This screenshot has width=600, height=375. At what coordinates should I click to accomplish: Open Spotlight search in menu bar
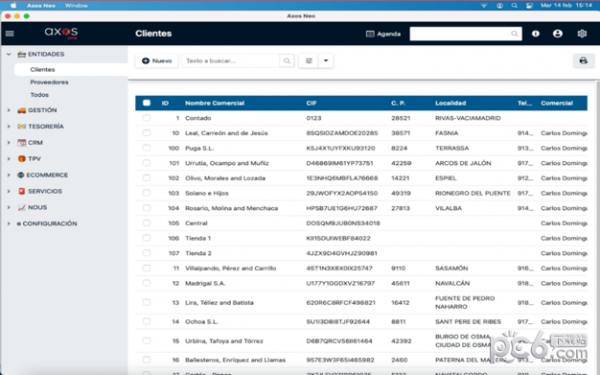pos(514,6)
